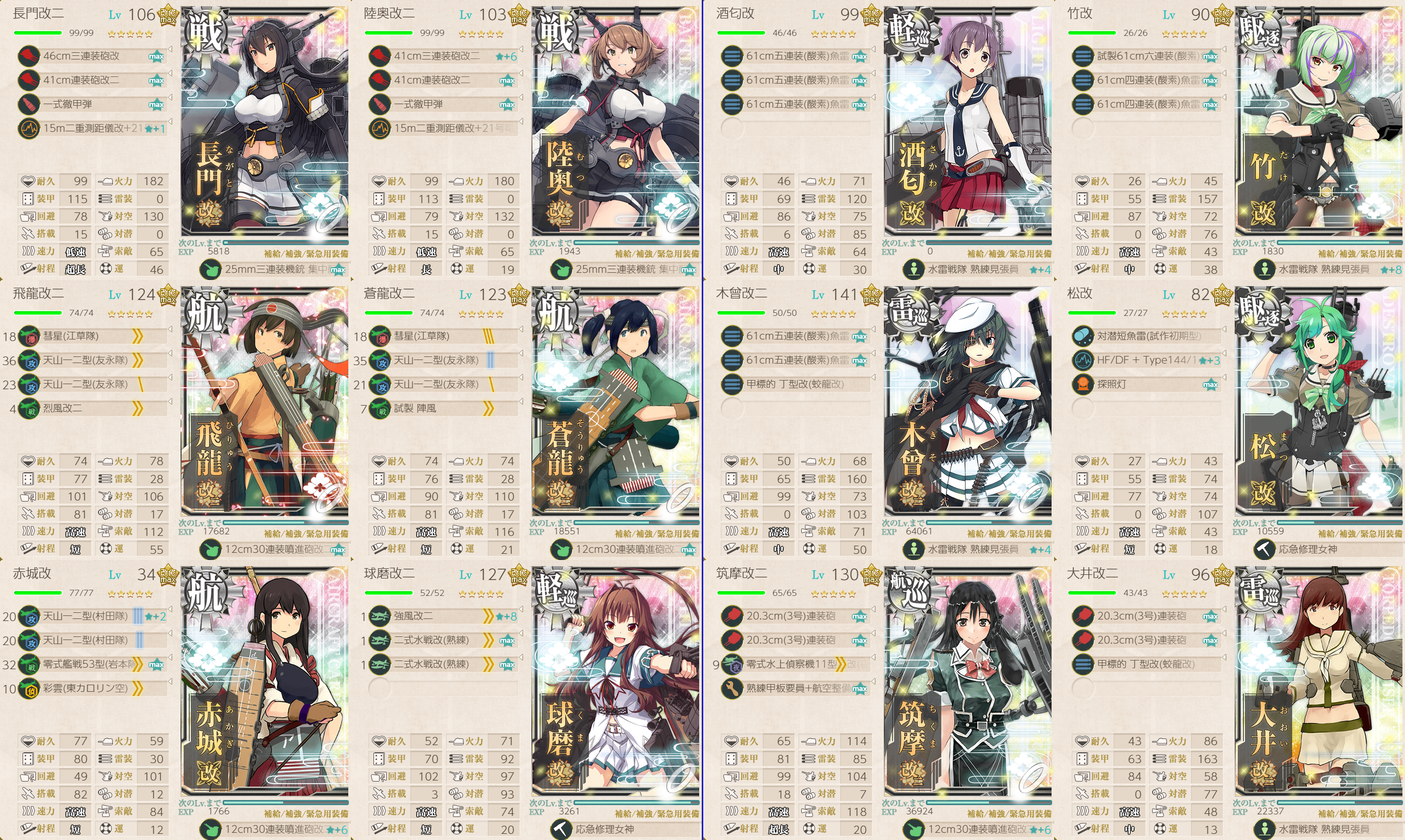Click the 補給/補強/緊急用装備 label under 筑摩改二
Image resolution: width=1405 pixels, height=840 pixels.
[1009, 813]
